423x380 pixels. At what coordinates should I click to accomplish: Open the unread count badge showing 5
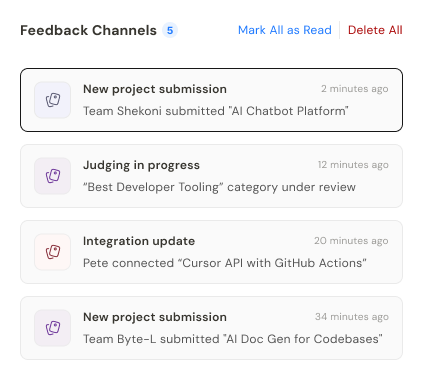click(170, 30)
